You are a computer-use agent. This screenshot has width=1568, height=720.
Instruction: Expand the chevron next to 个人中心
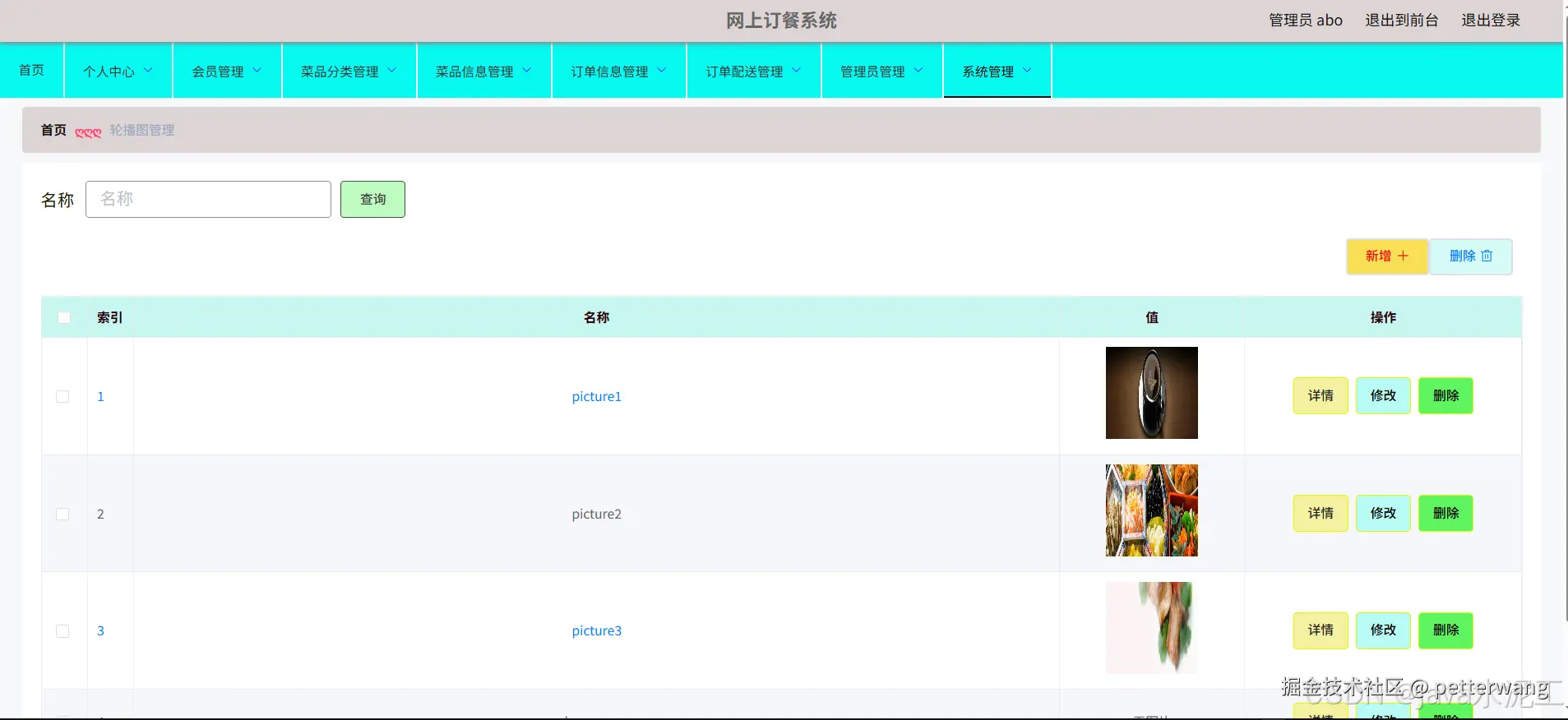(149, 71)
